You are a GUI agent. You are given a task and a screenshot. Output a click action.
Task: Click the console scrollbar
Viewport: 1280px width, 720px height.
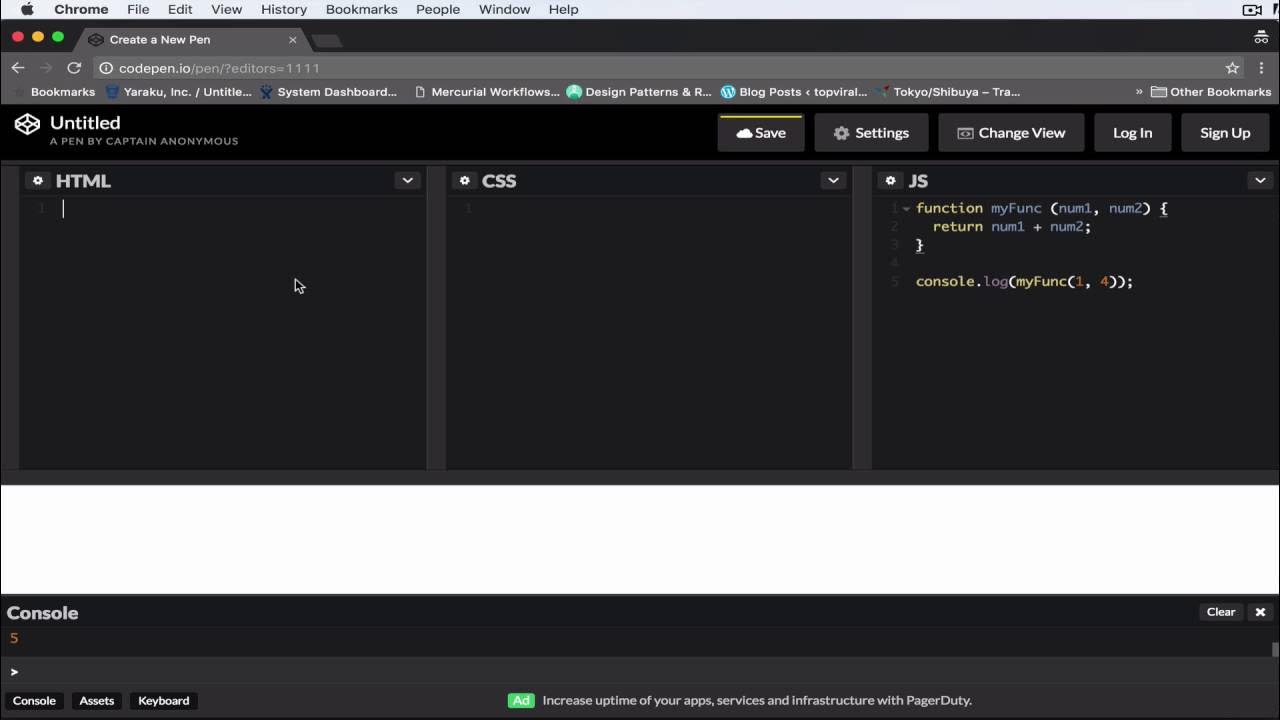pyautogui.click(x=1275, y=650)
